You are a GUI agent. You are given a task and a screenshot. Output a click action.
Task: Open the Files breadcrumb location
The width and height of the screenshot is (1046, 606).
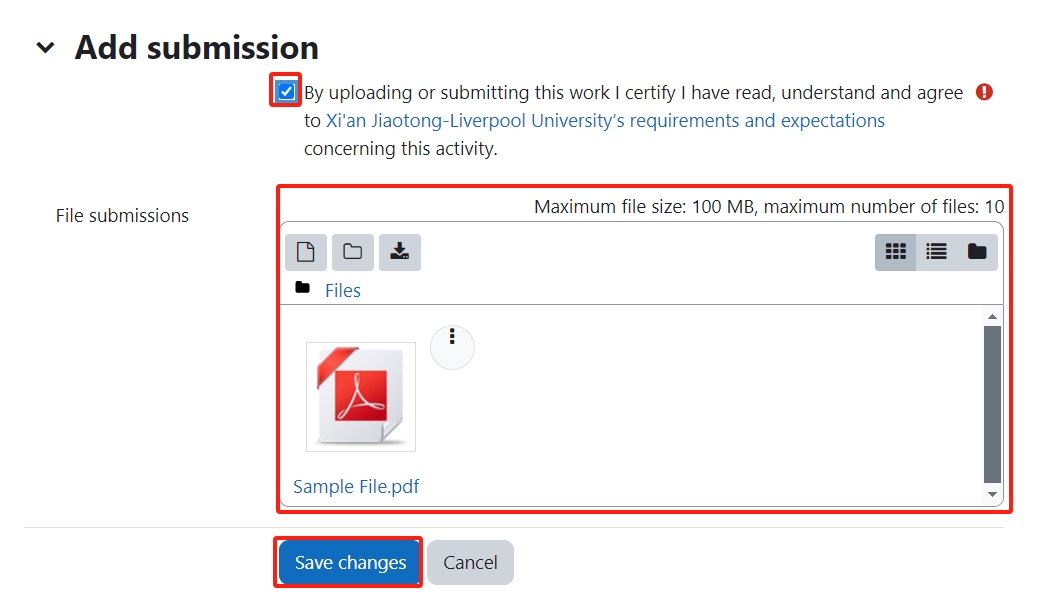coord(343,290)
